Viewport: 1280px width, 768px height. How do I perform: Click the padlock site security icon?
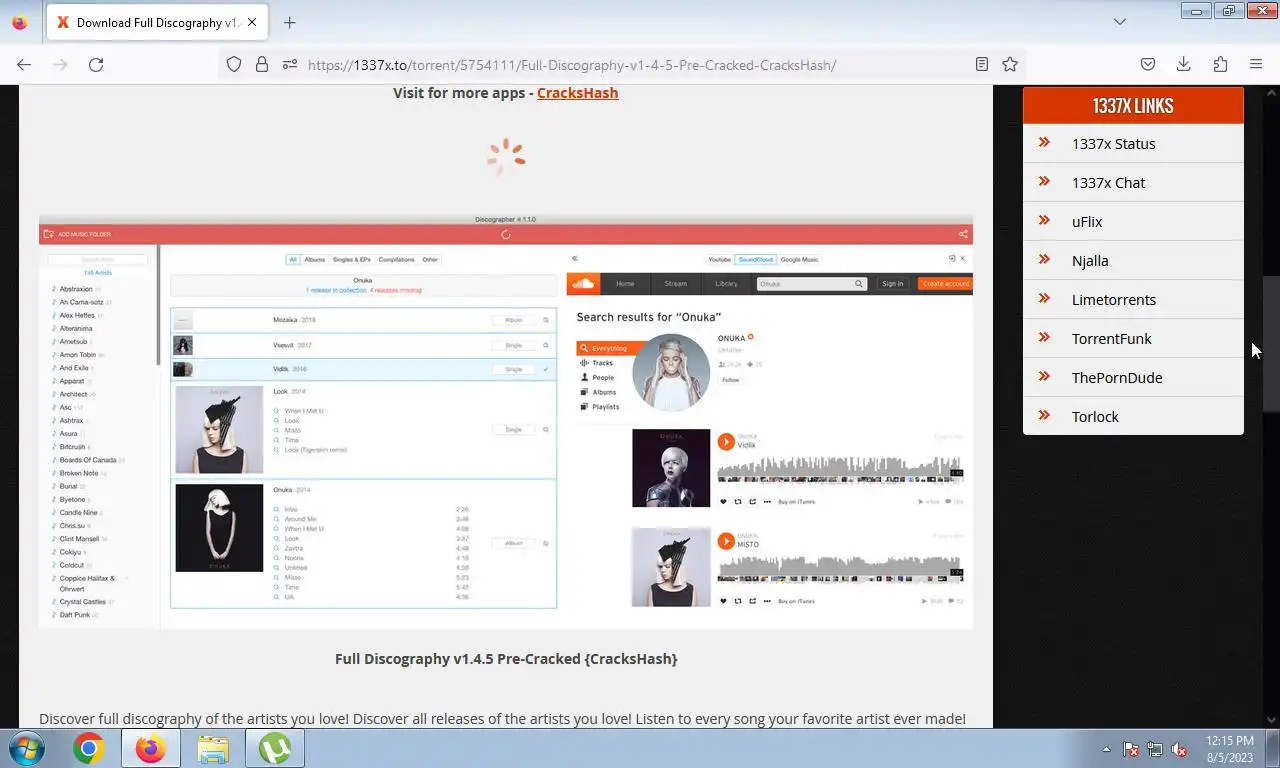click(x=262, y=64)
